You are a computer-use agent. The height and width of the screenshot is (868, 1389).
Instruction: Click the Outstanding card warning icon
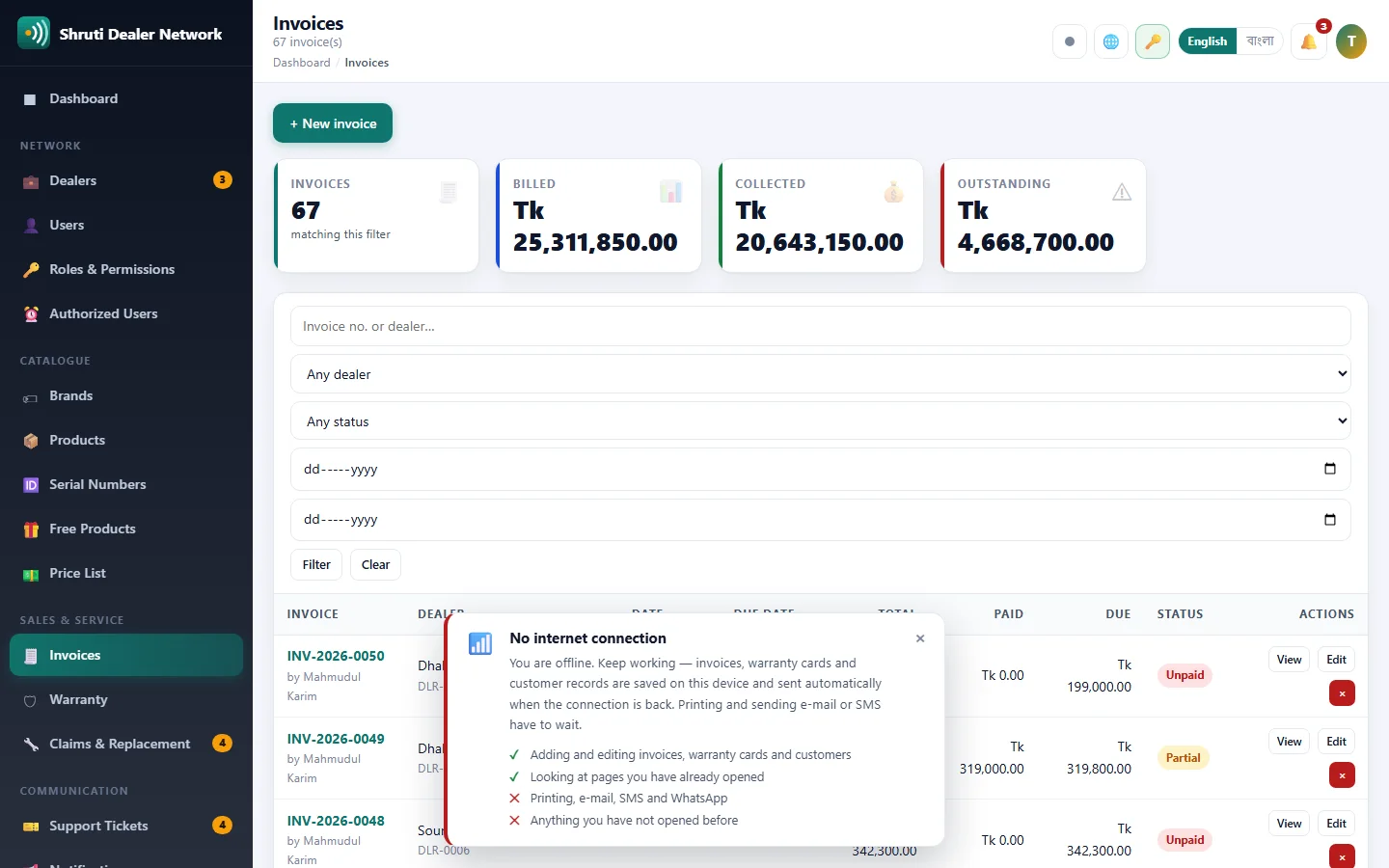(1122, 192)
